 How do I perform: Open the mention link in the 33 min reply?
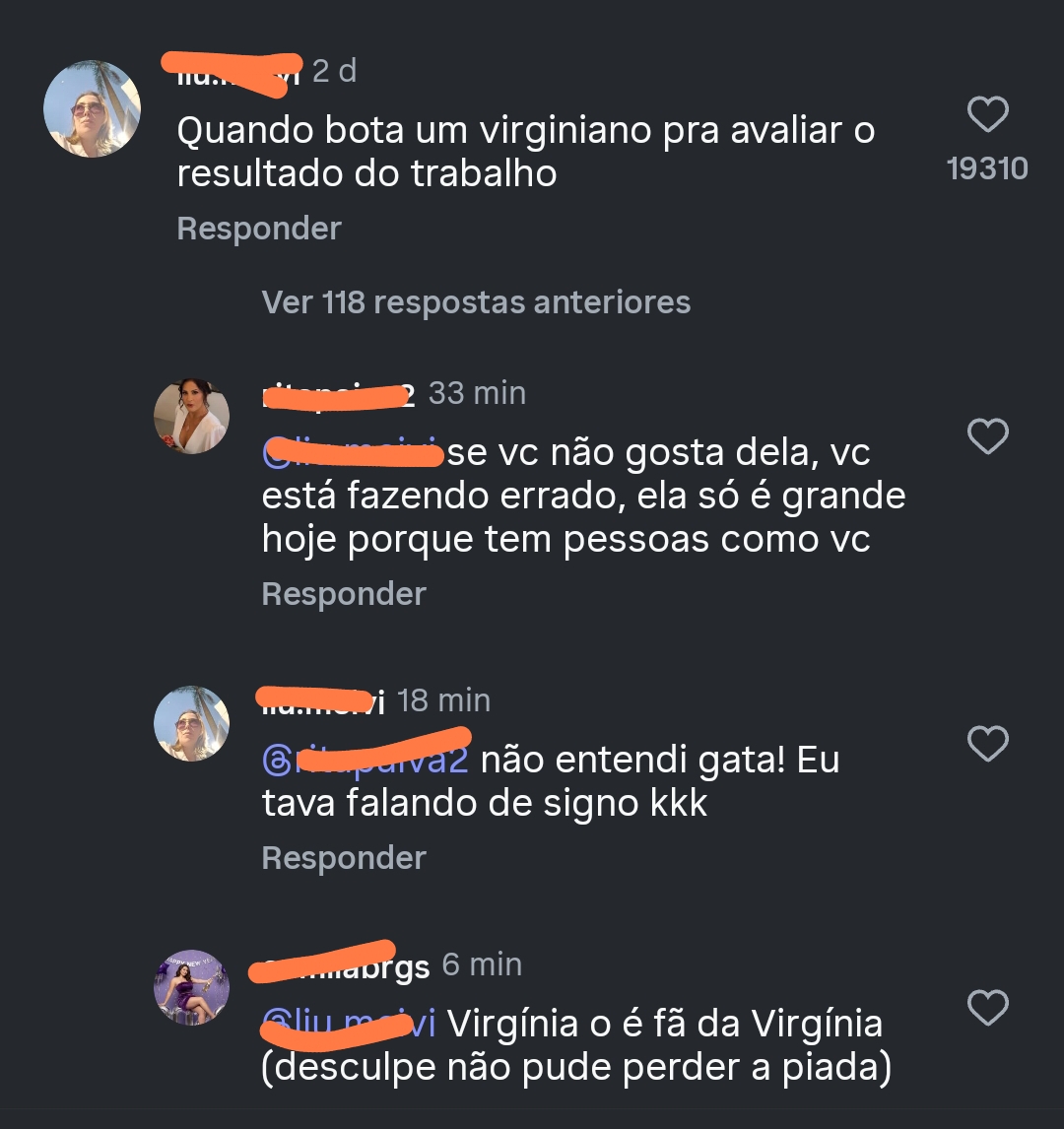point(352,452)
